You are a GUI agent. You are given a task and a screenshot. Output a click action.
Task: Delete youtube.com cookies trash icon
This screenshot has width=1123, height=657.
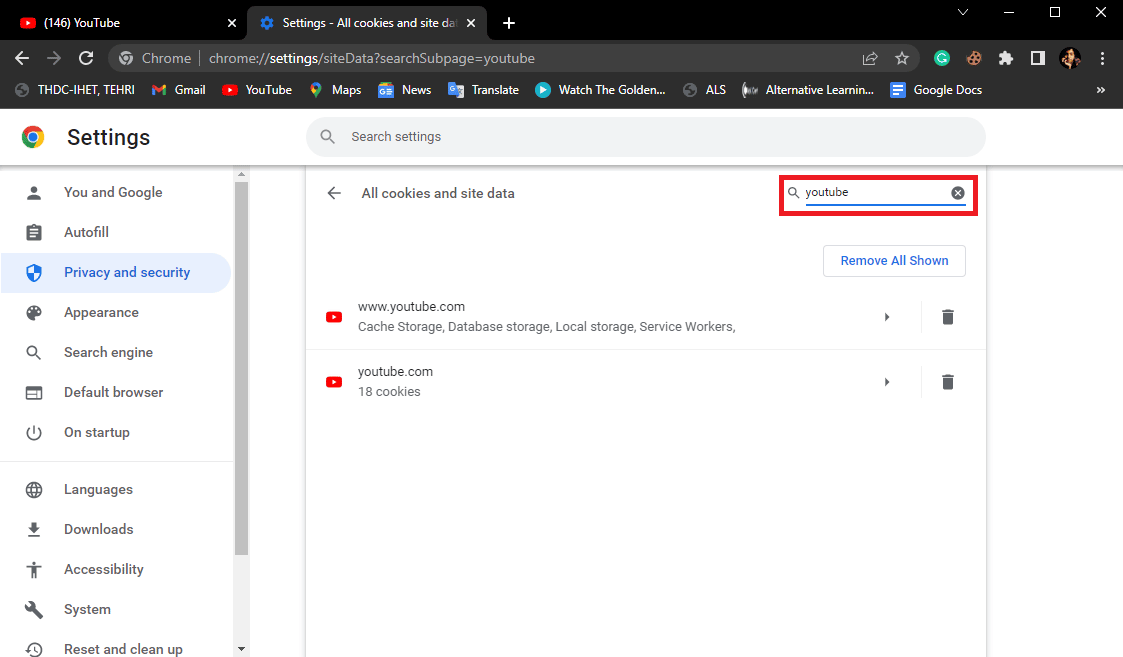[x=948, y=382]
